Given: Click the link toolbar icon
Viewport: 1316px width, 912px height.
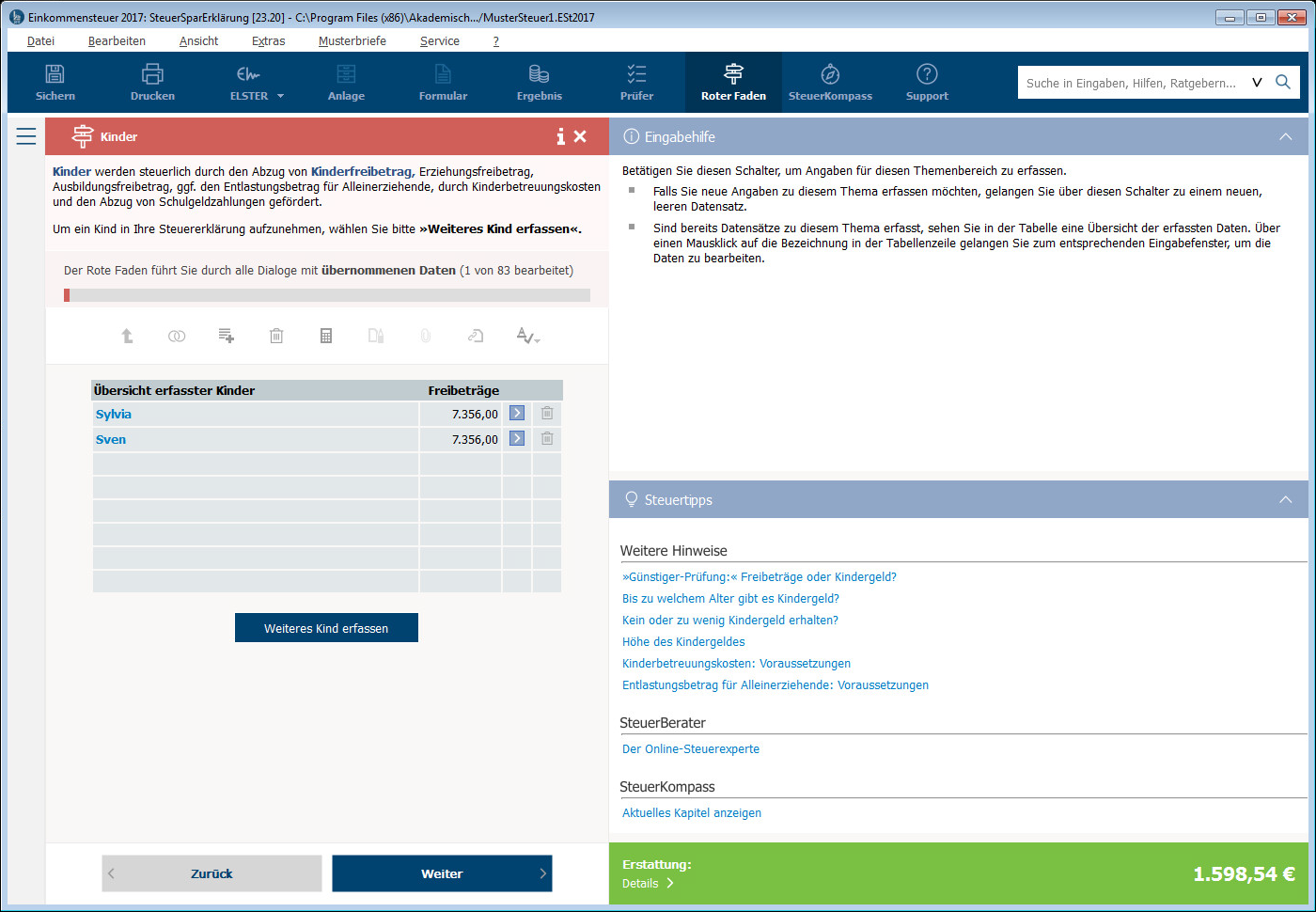Looking at the screenshot, I should [476, 336].
